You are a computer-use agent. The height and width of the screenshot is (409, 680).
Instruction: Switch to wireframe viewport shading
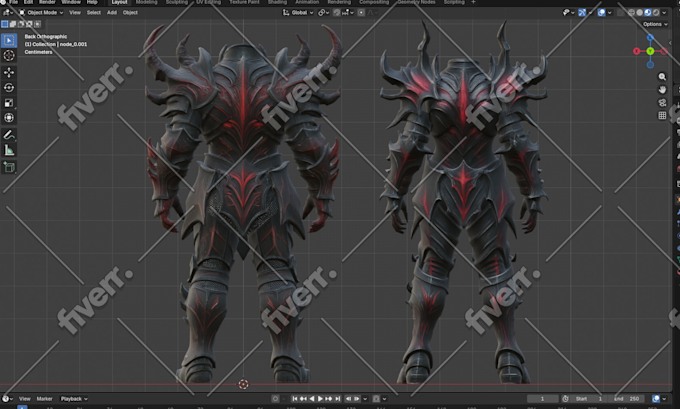pos(632,13)
